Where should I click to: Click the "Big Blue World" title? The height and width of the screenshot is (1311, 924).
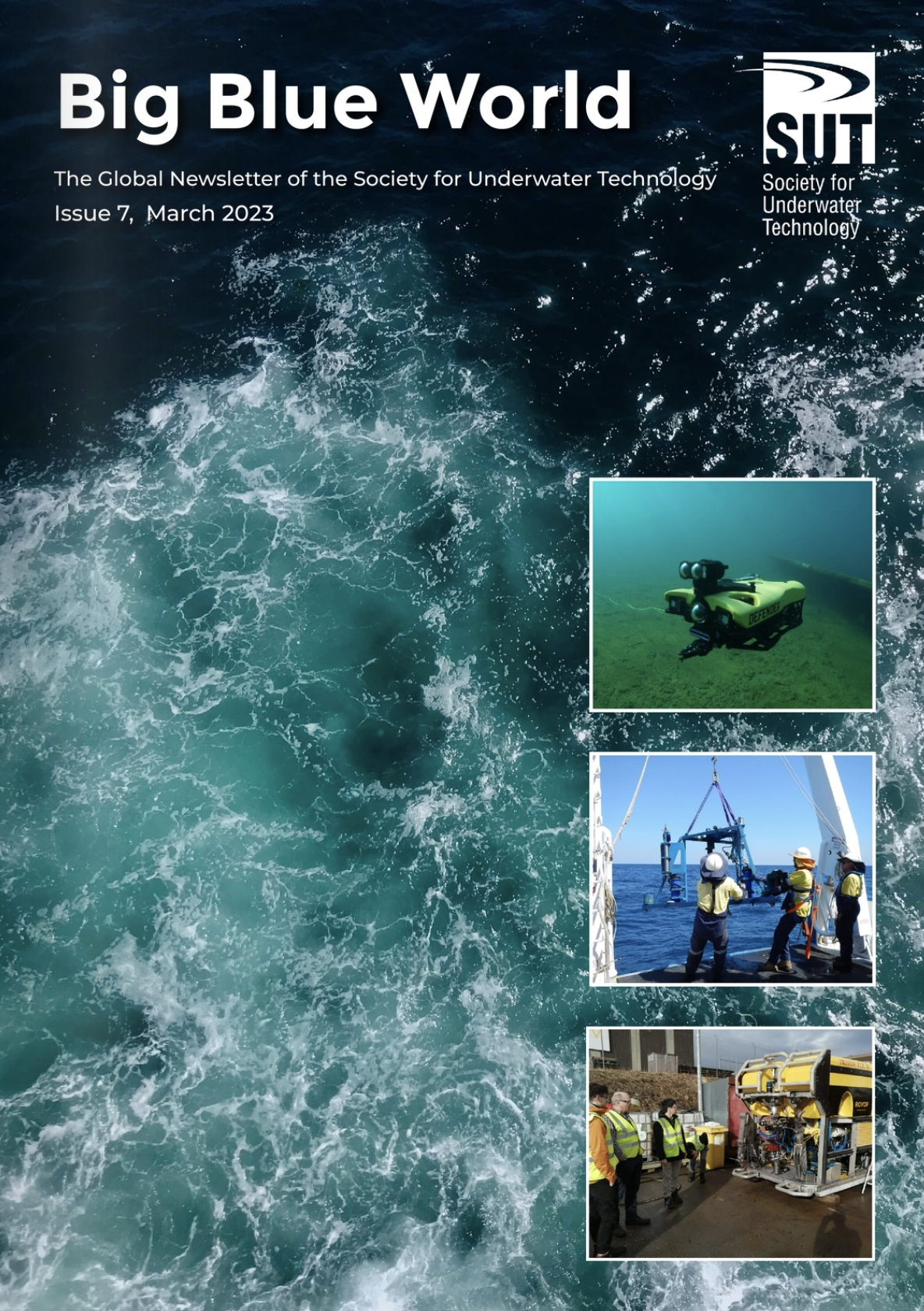tap(344, 101)
